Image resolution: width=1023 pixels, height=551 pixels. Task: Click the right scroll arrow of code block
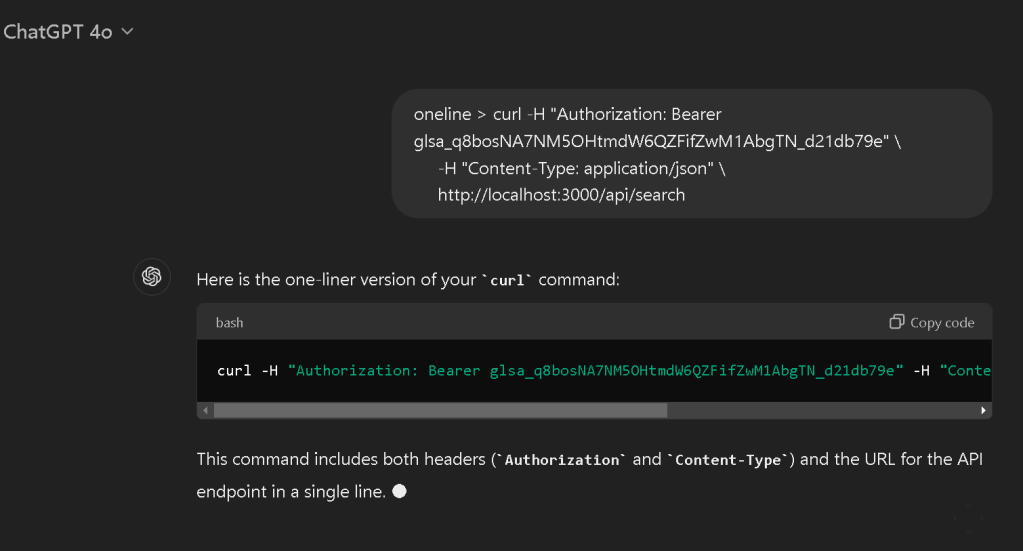pyautogui.click(x=983, y=410)
